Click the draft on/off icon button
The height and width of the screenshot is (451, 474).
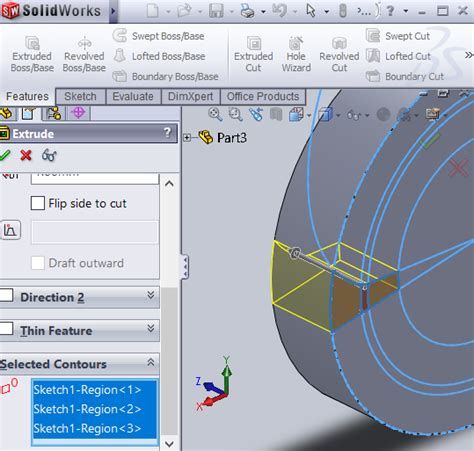pyautogui.click(x=10, y=230)
